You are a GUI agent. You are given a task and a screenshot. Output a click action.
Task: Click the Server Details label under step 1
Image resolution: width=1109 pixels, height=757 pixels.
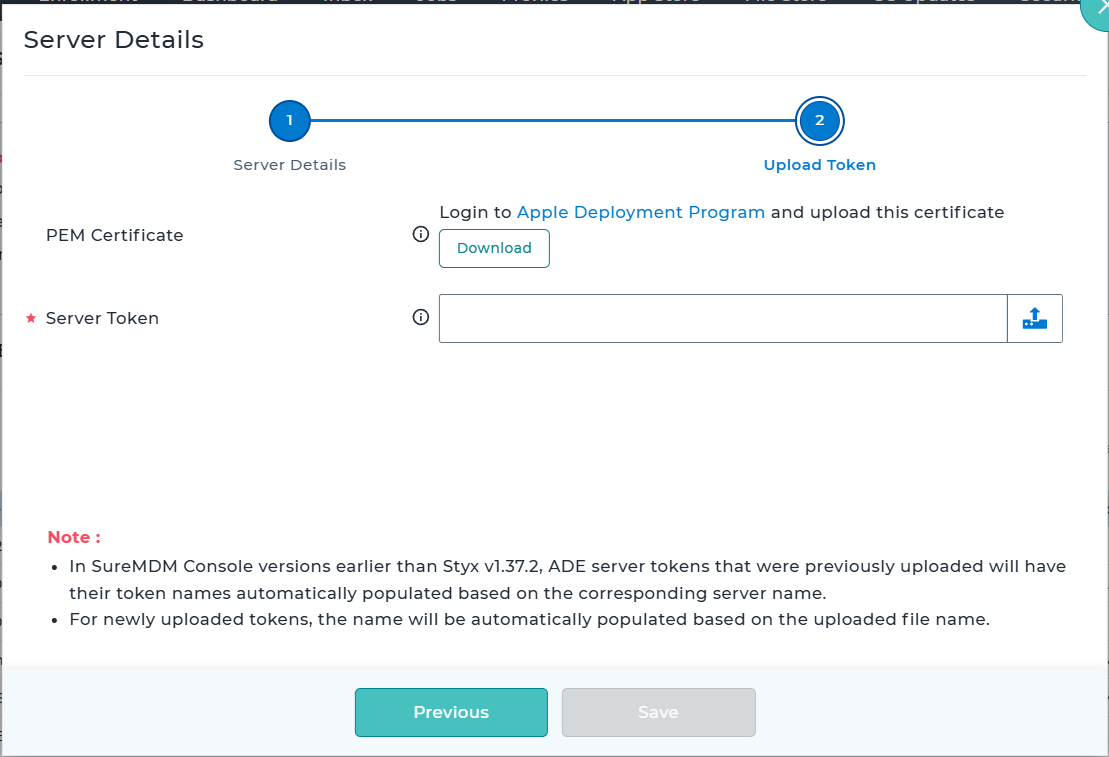click(x=289, y=165)
